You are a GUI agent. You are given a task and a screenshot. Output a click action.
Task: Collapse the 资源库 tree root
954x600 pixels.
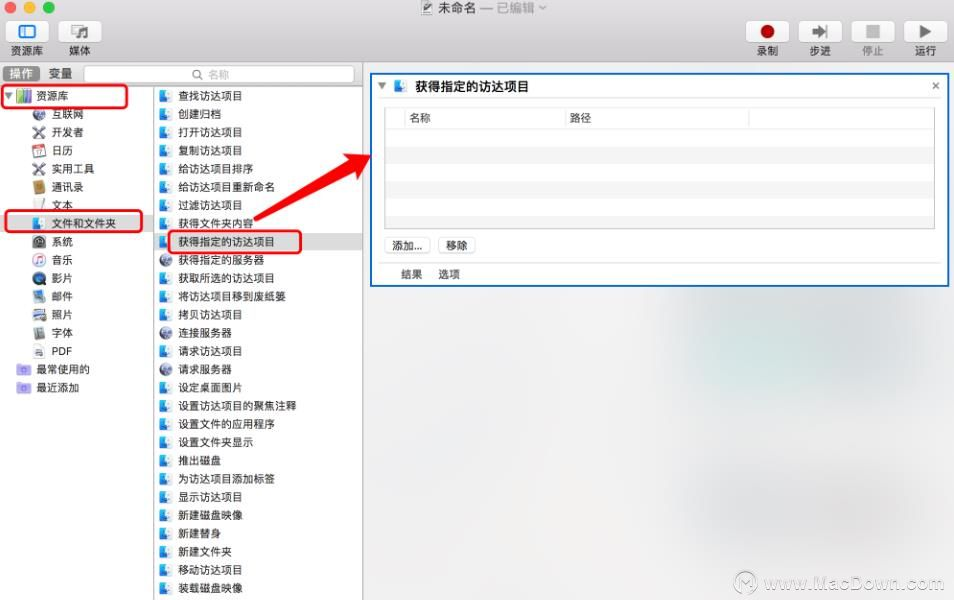click(9, 96)
